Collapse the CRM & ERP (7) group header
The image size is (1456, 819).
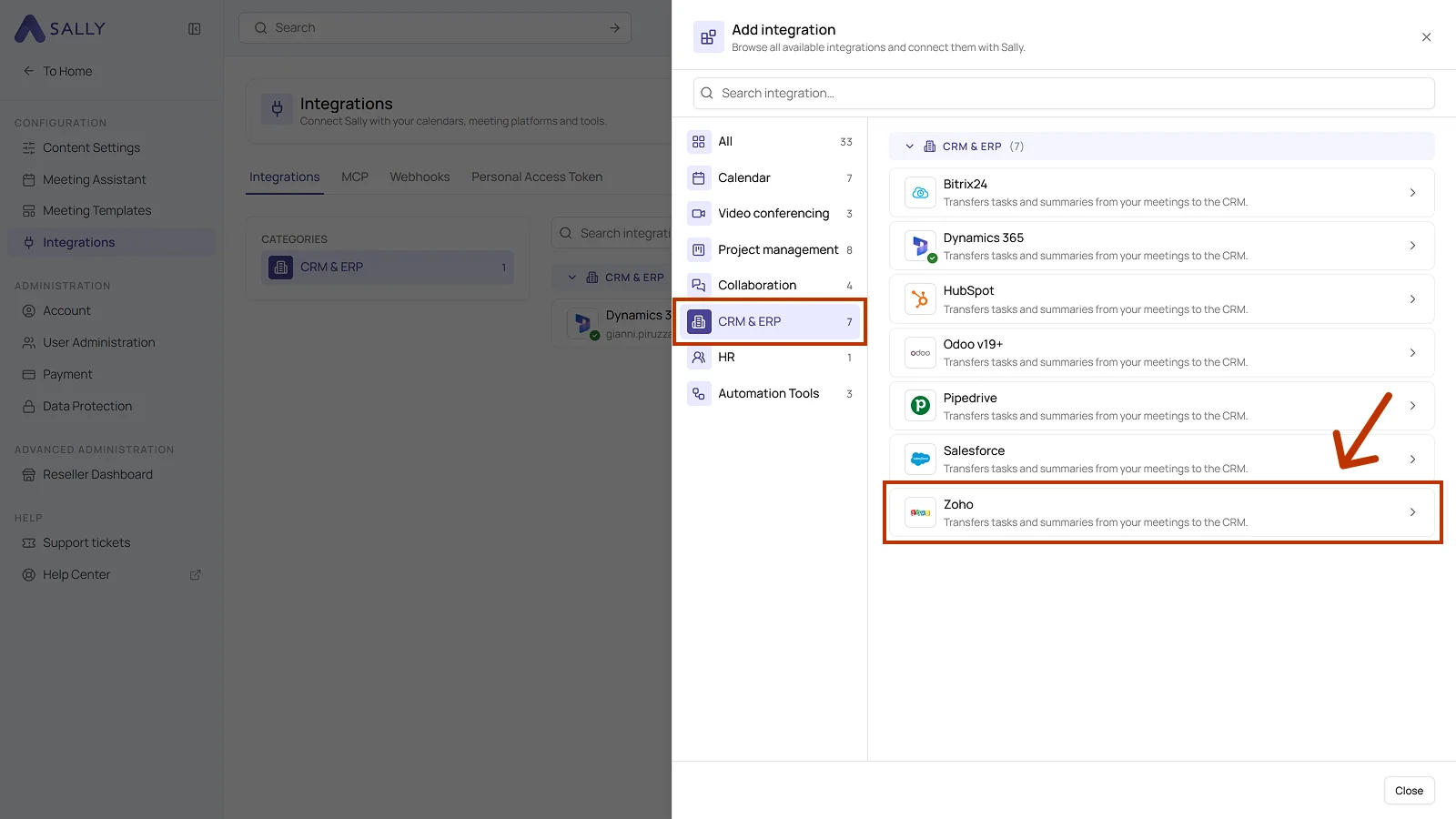[x=1162, y=147]
